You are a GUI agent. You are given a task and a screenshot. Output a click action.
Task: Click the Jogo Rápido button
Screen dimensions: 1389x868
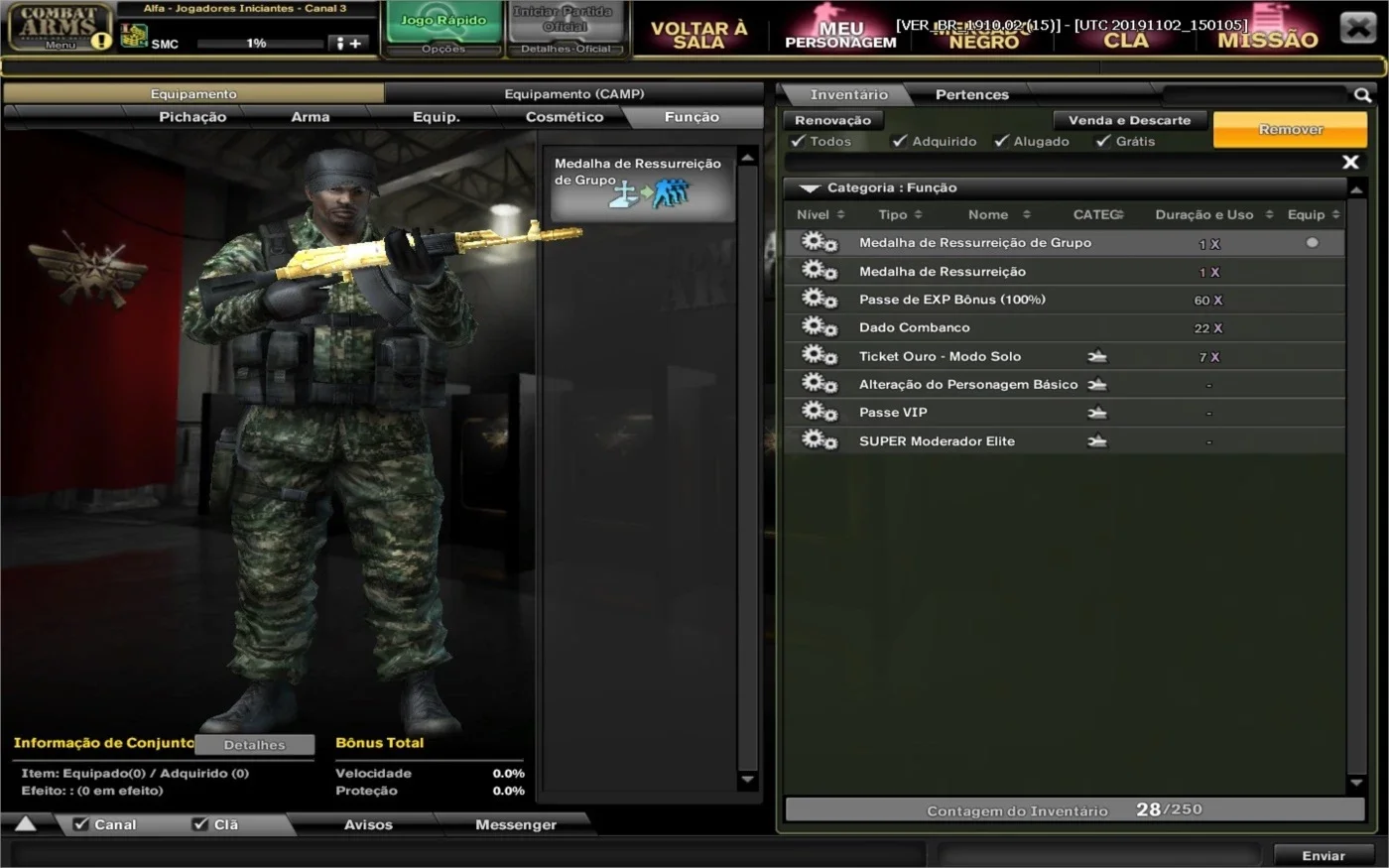pyautogui.click(x=442, y=22)
